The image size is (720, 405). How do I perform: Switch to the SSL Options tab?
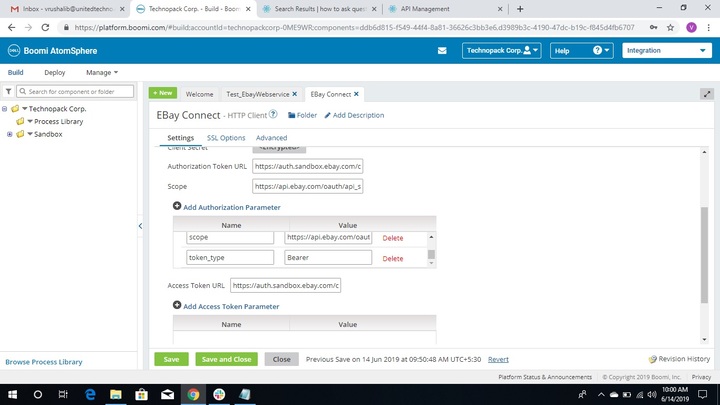225,138
